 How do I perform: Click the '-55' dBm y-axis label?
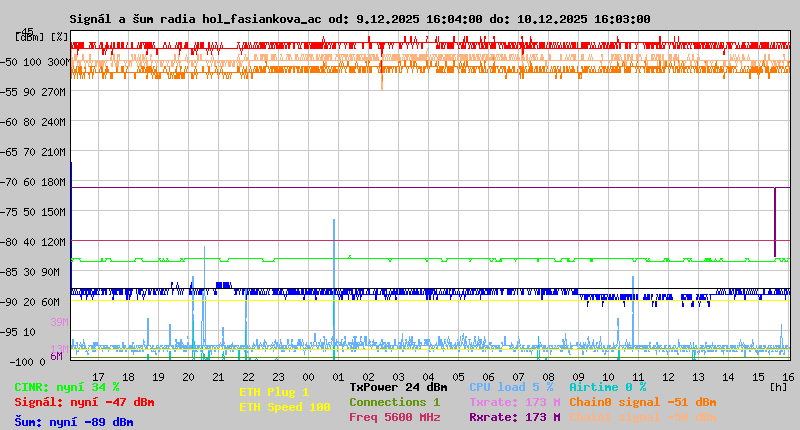tap(9, 92)
